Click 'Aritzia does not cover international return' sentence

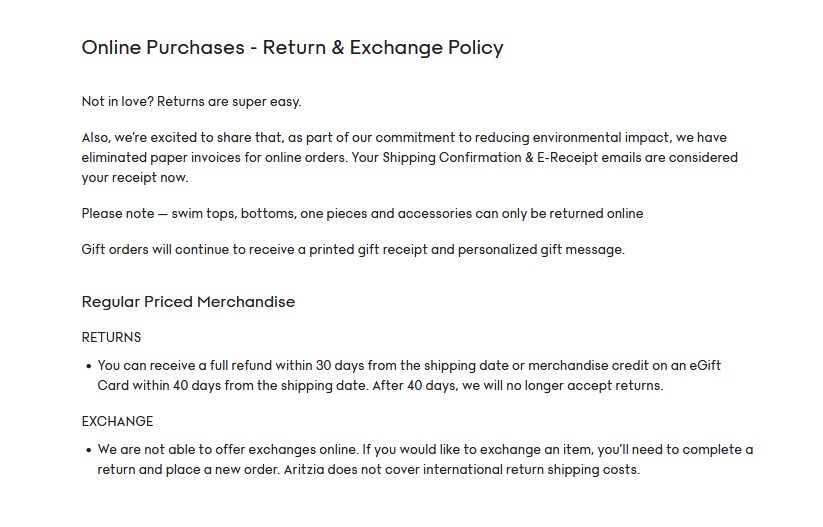(462, 469)
